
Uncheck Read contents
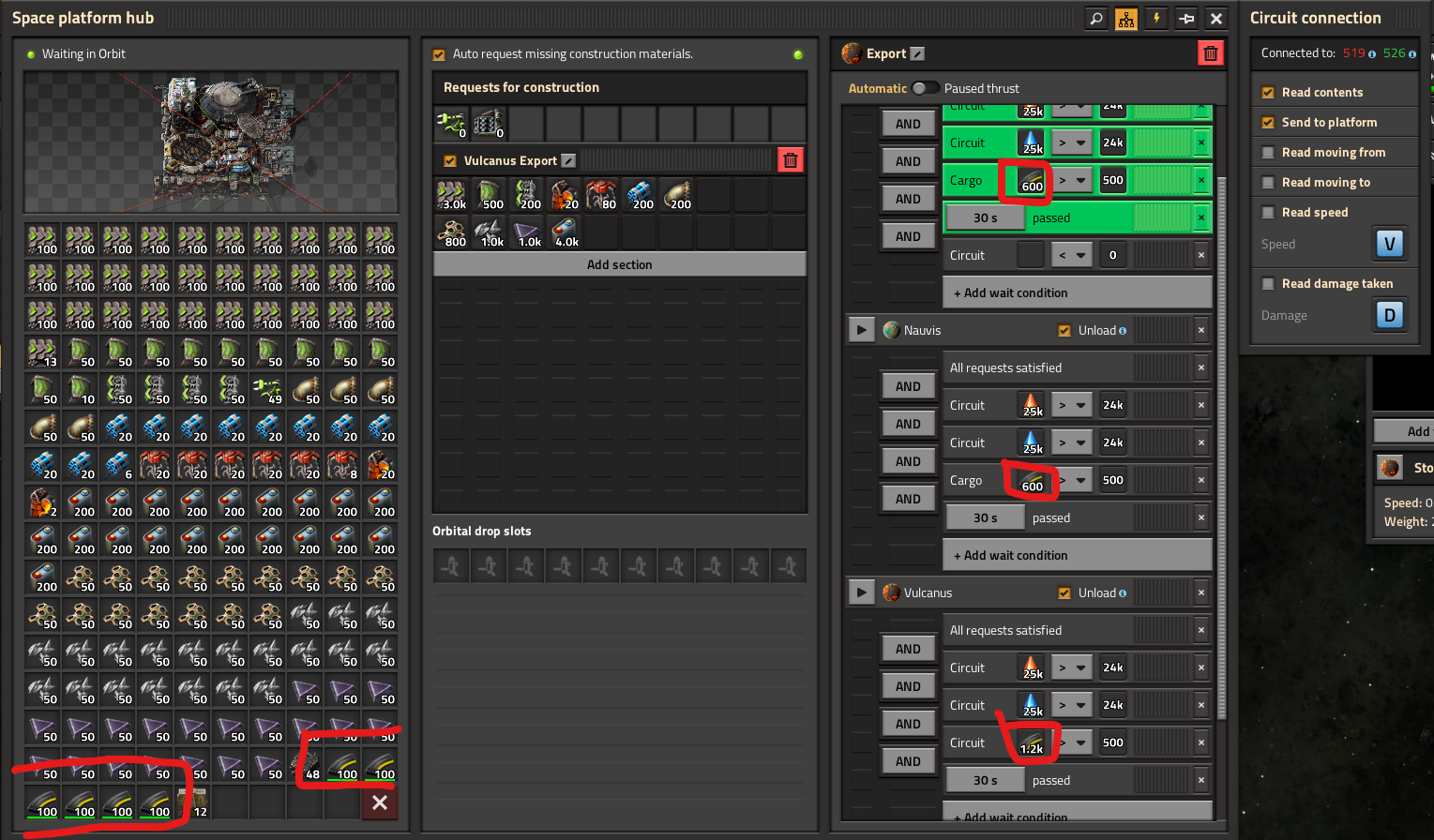pos(1268,92)
